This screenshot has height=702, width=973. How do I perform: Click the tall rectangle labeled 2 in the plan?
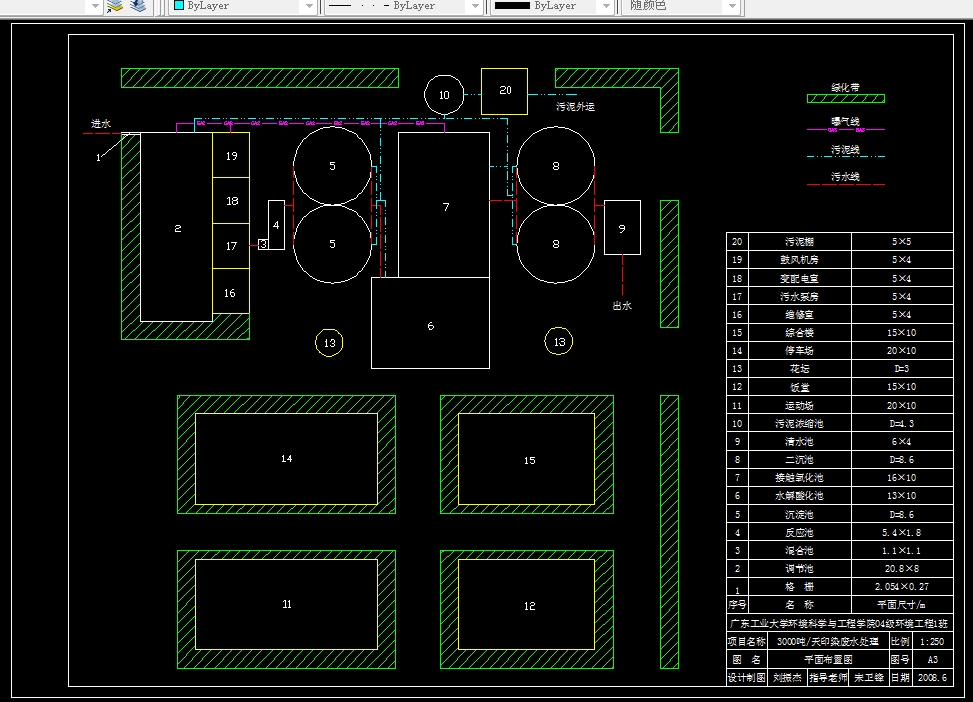pyautogui.click(x=177, y=227)
